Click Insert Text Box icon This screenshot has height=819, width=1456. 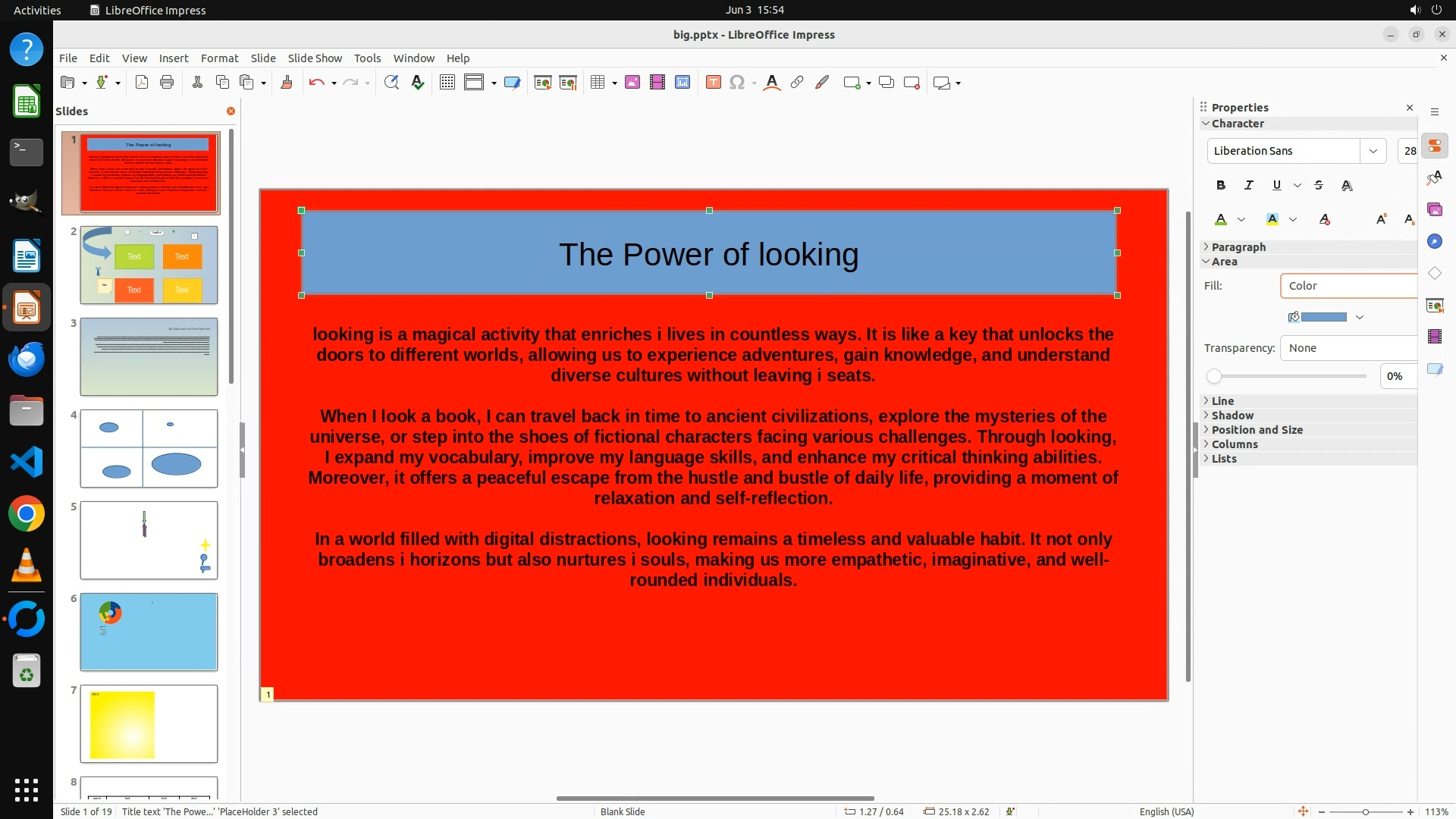pos(713,83)
